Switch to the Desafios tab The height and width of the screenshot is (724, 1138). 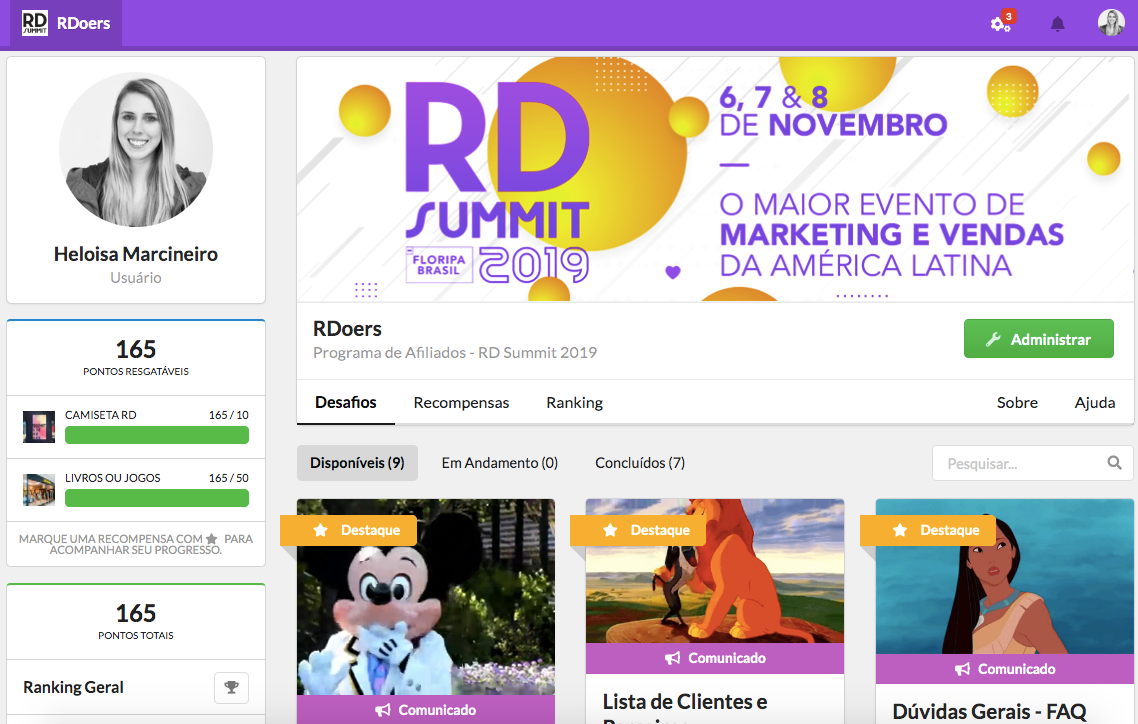click(x=345, y=403)
